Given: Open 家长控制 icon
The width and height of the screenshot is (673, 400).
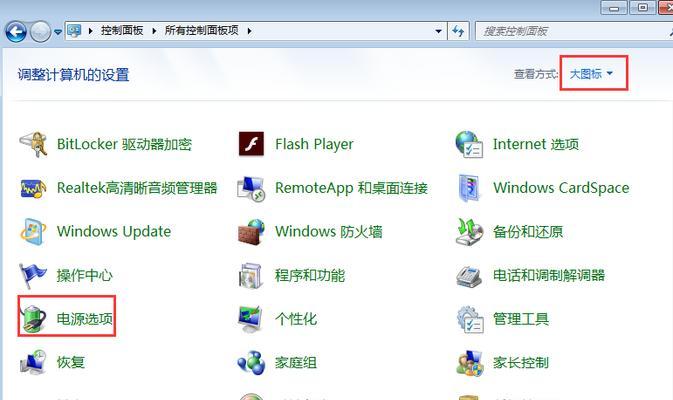Looking at the screenshot, I should [470, 363].
